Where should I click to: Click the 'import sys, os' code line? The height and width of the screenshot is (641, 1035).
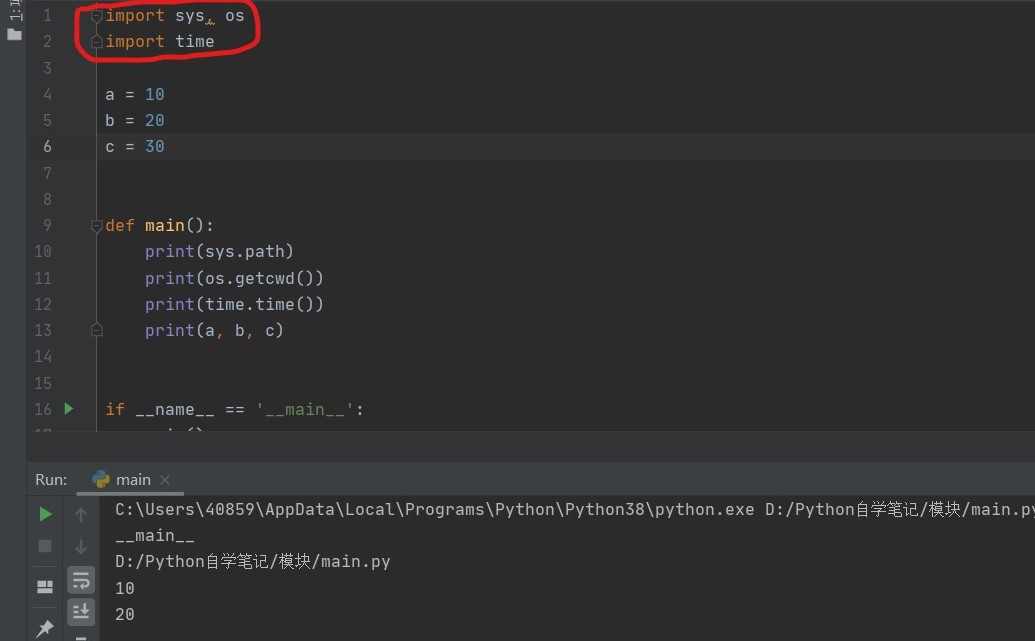(x=175, y=16)
